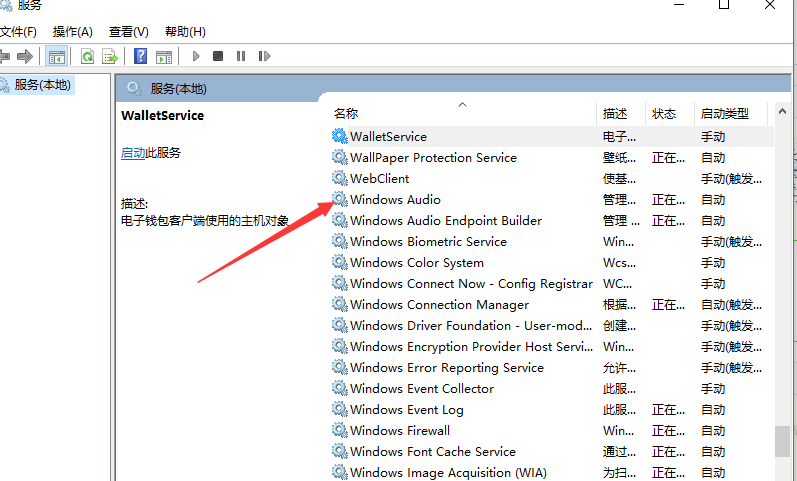Image resolution: width=797 pixels, height=481 pixels.
Task: Select Windows Event Collector service
Action: 552,388
